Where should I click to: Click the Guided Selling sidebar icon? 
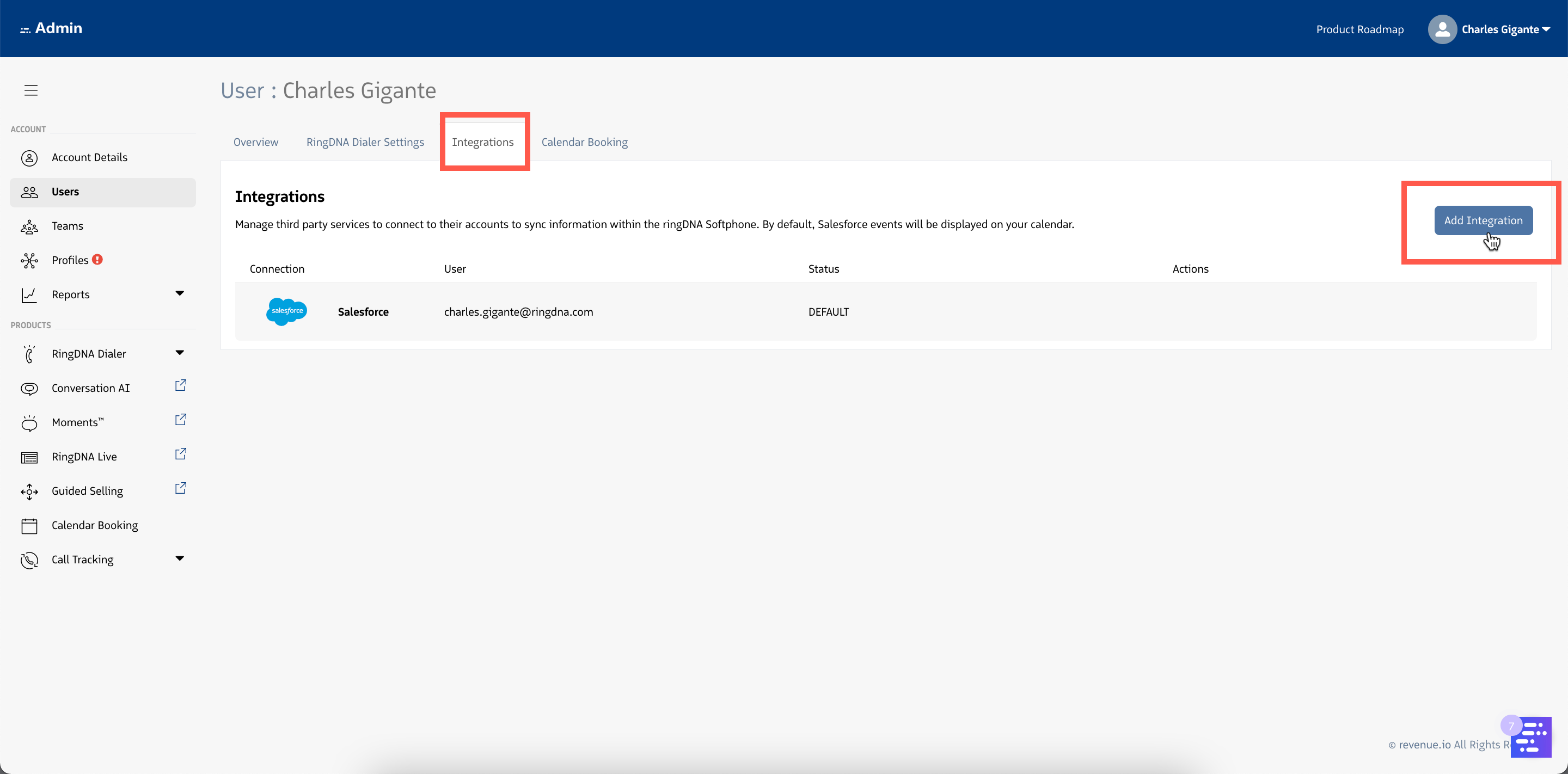click(x=29, y=491)
